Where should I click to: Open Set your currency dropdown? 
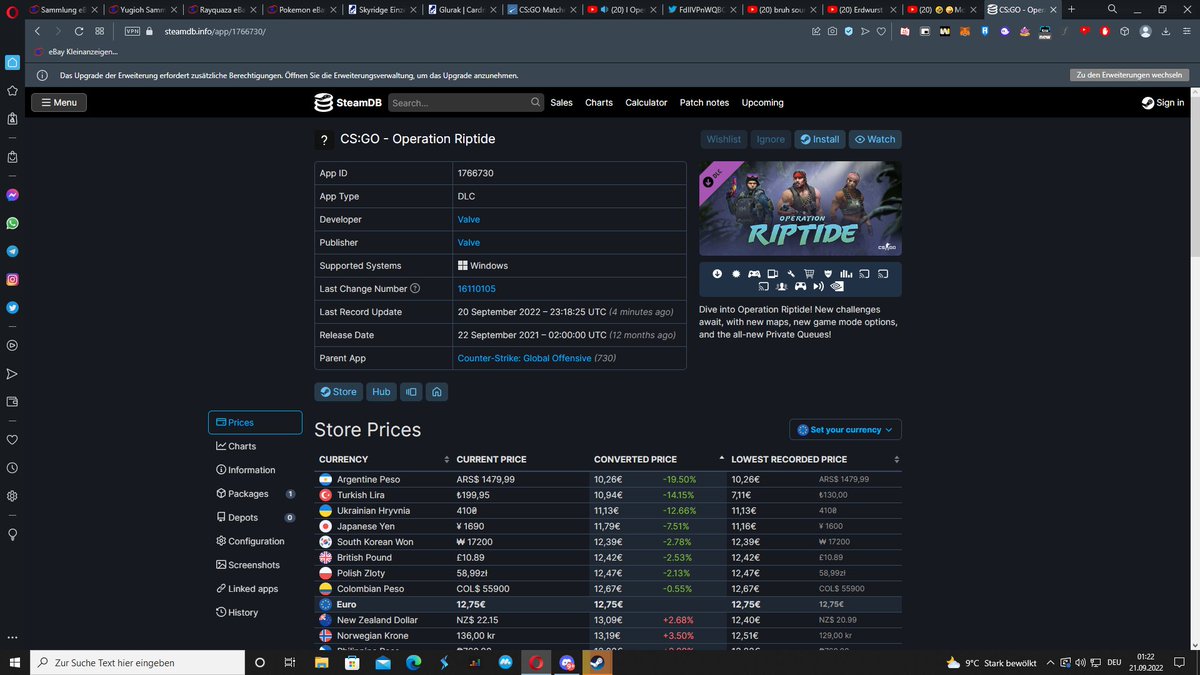(x=845, y=430)
